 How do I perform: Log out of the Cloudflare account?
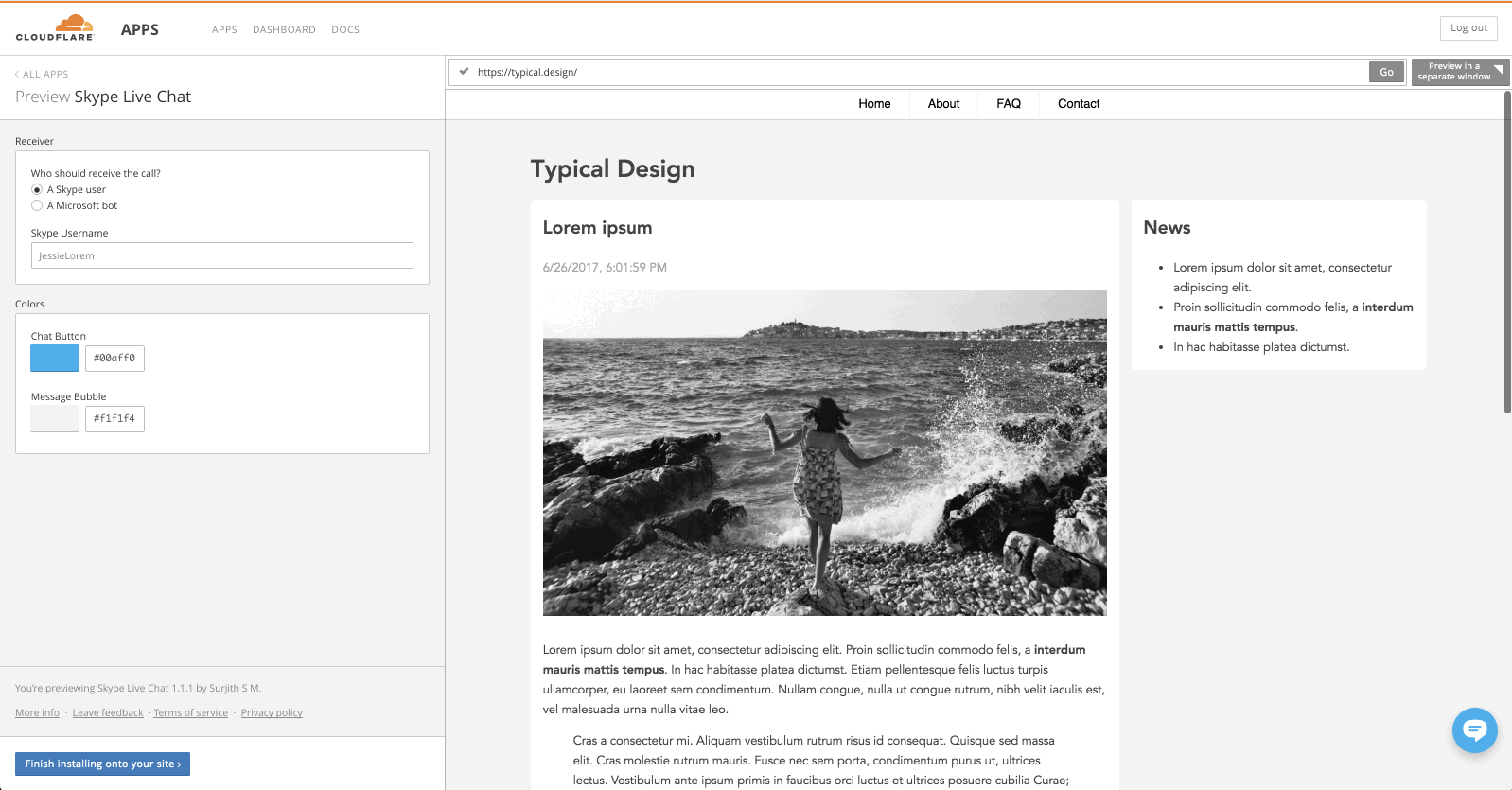coord(1468,28)
